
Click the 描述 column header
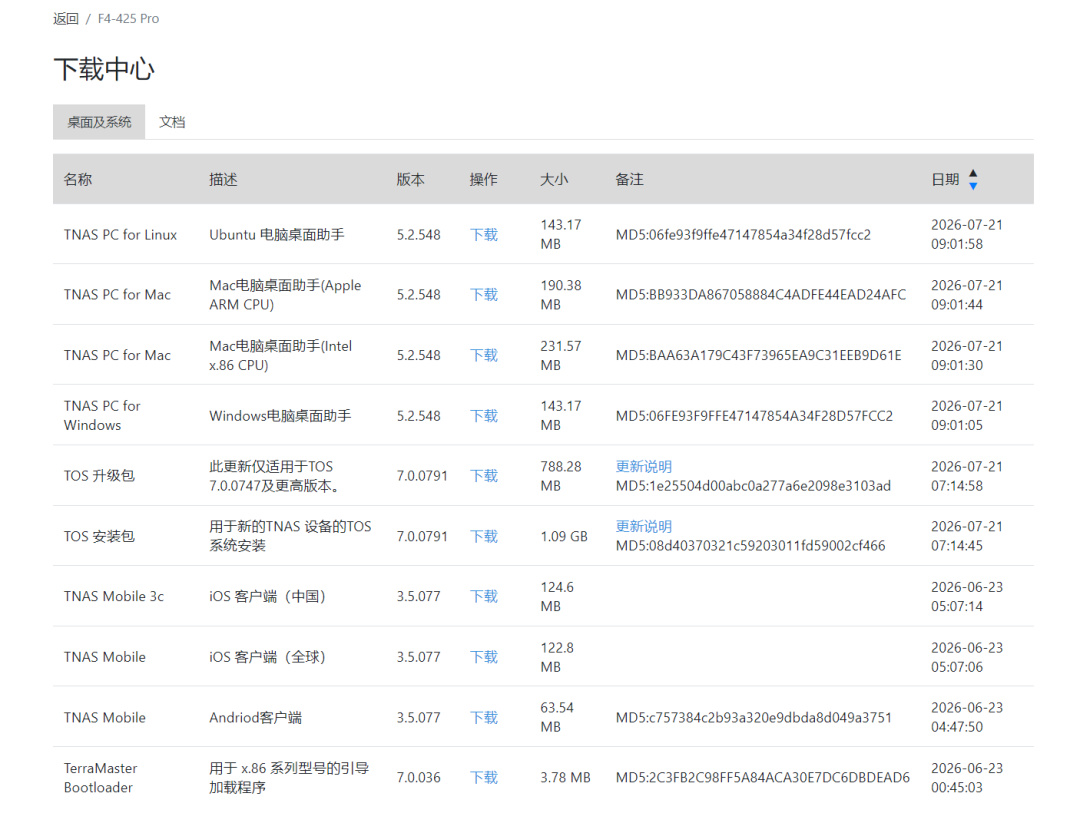(223, 180)
